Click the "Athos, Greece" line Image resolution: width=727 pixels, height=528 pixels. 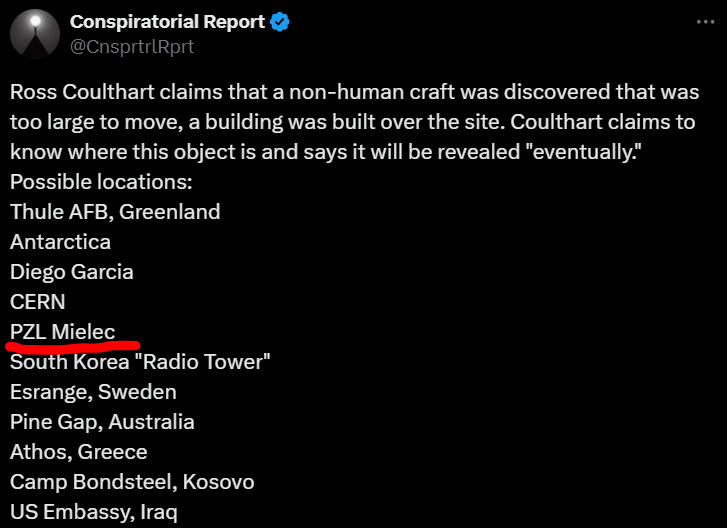coord(79,452)
